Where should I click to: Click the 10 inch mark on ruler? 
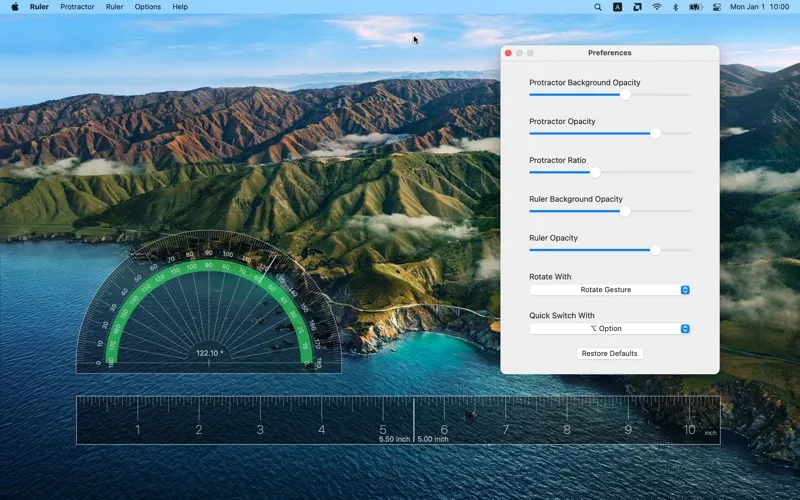click(690, 430)
